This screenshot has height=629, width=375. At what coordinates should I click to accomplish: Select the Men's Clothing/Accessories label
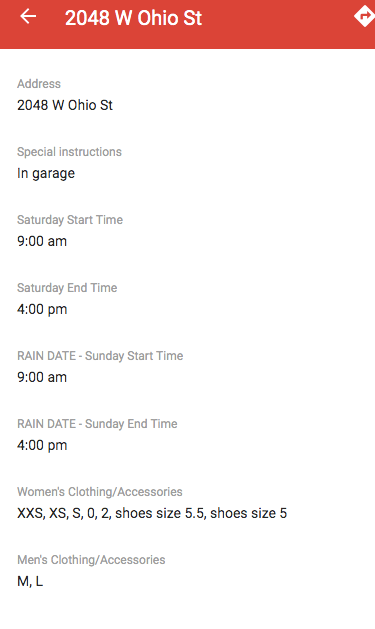pyautogui.click(x=91, y=560)
